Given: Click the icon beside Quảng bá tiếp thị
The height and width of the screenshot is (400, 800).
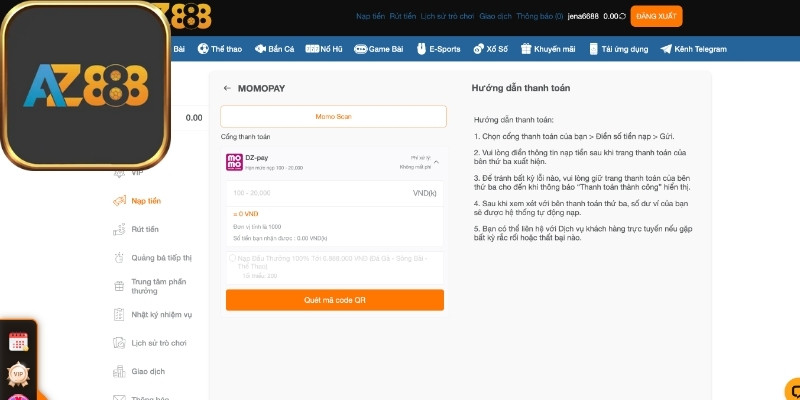Looking at the screenshot, I should coord(119,258).
